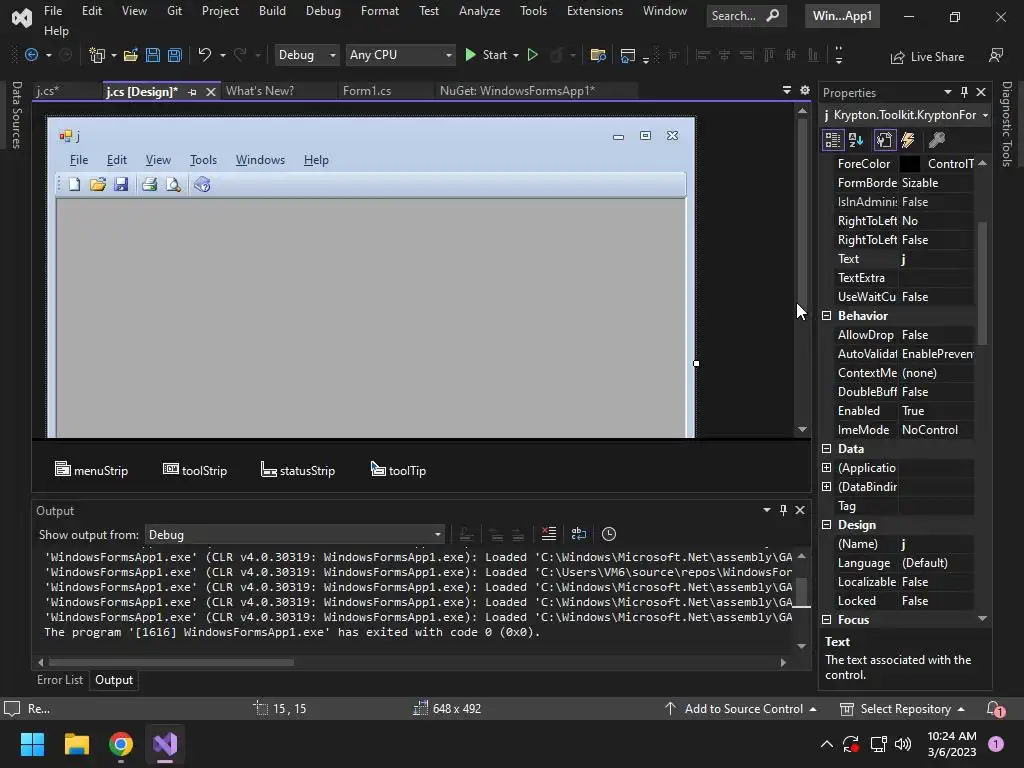The height and width of the screenshot is (768, 1024).
Task: Show Properties in Categorized view
Action: point(833,140)
